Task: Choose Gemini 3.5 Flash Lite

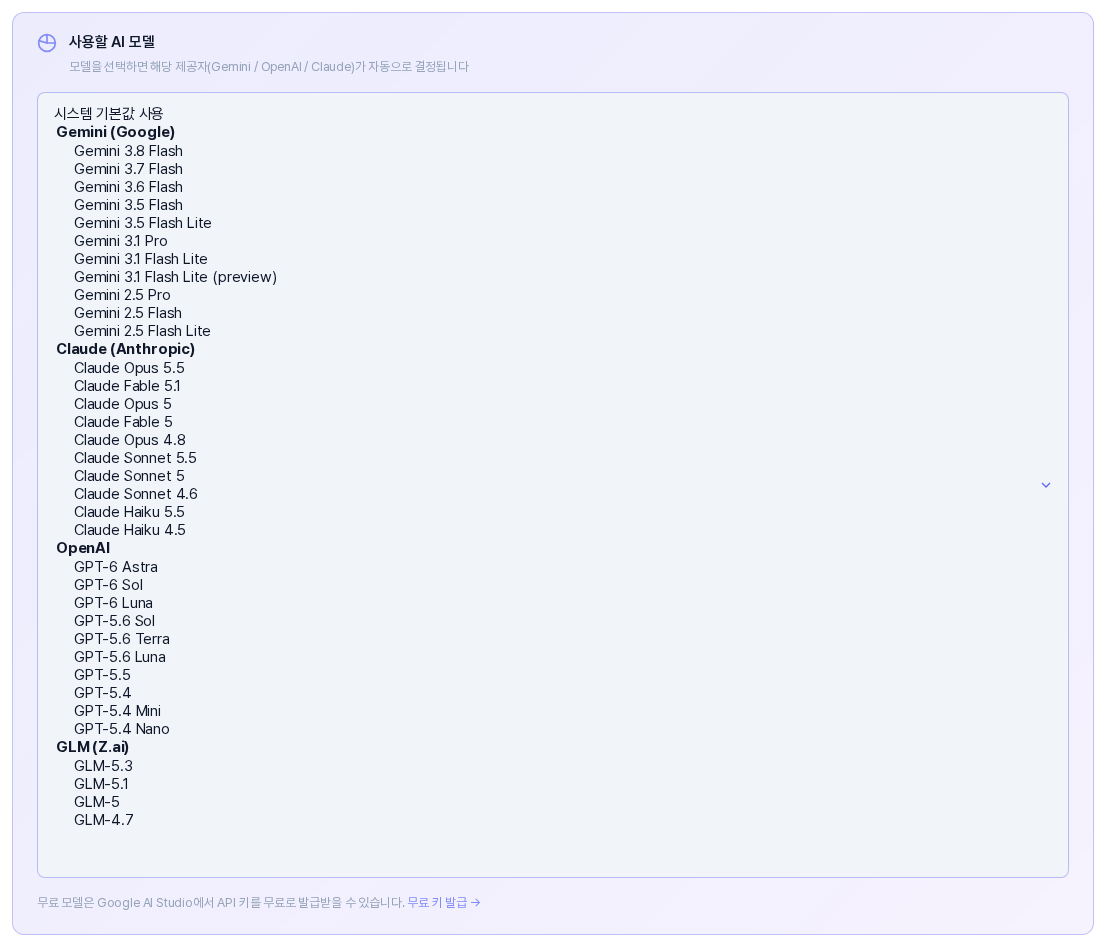Action: 142,223
